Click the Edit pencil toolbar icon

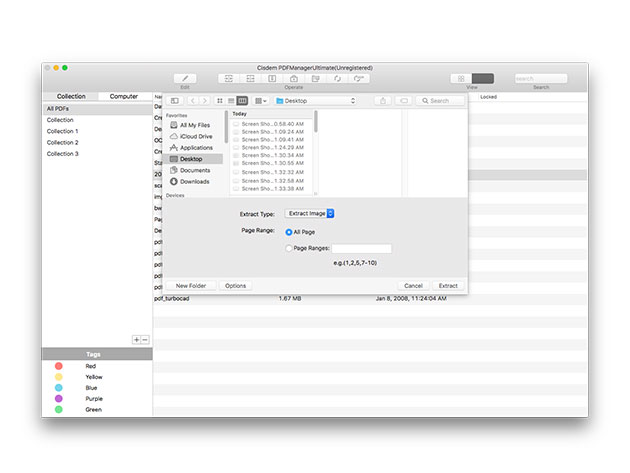[x=185, y=78]
